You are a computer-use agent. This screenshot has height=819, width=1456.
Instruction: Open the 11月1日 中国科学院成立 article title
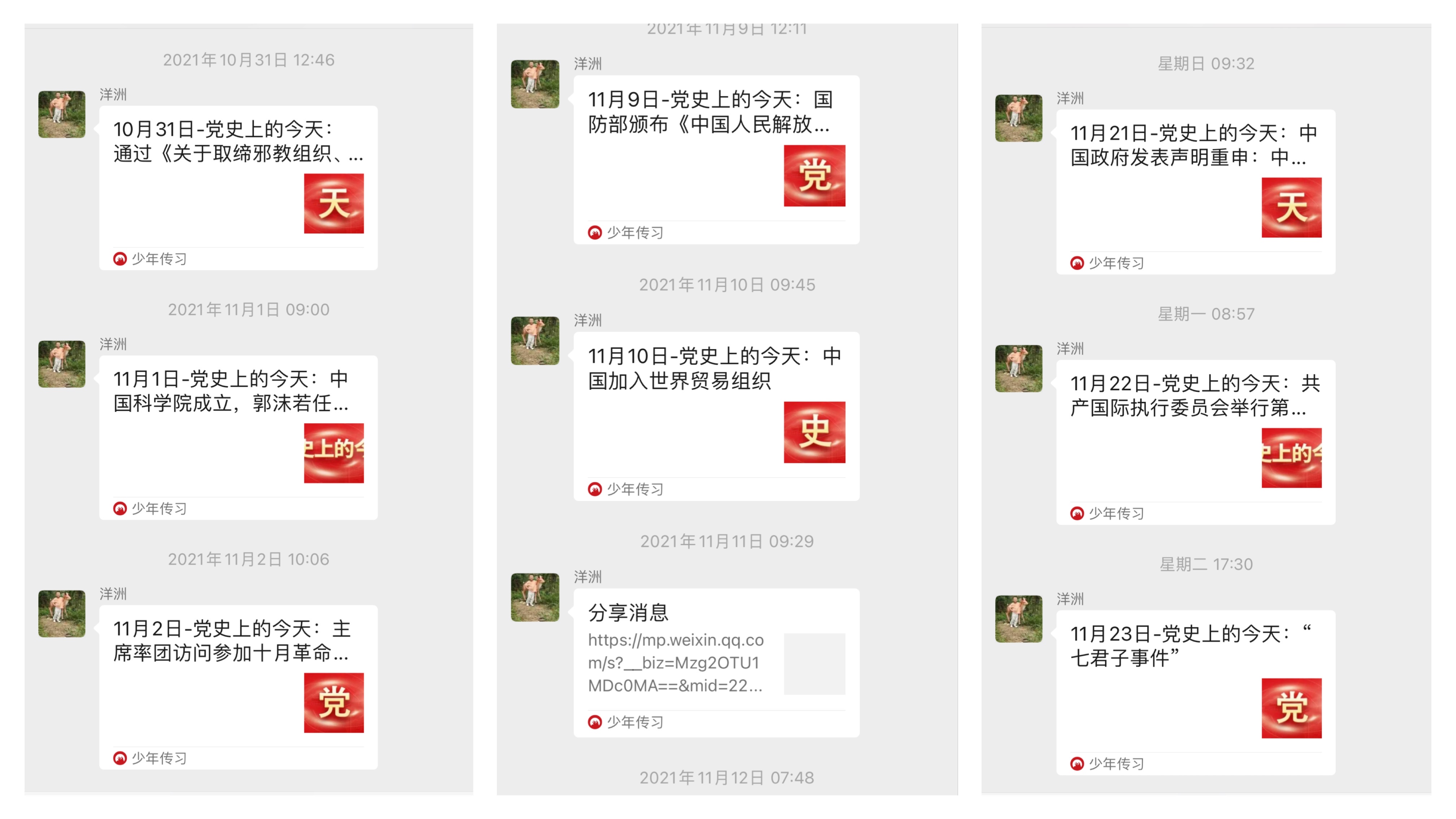click(x=231, y=391)
